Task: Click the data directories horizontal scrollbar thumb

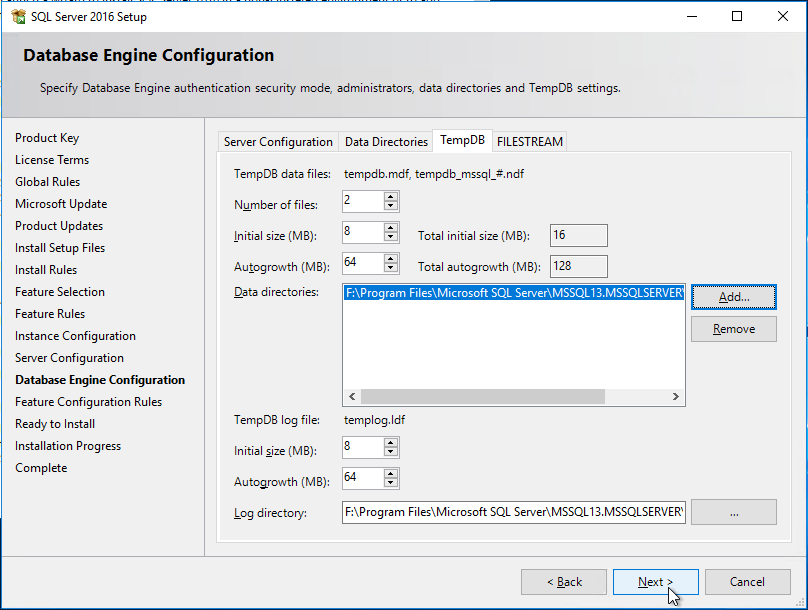Action: point(483,397)
